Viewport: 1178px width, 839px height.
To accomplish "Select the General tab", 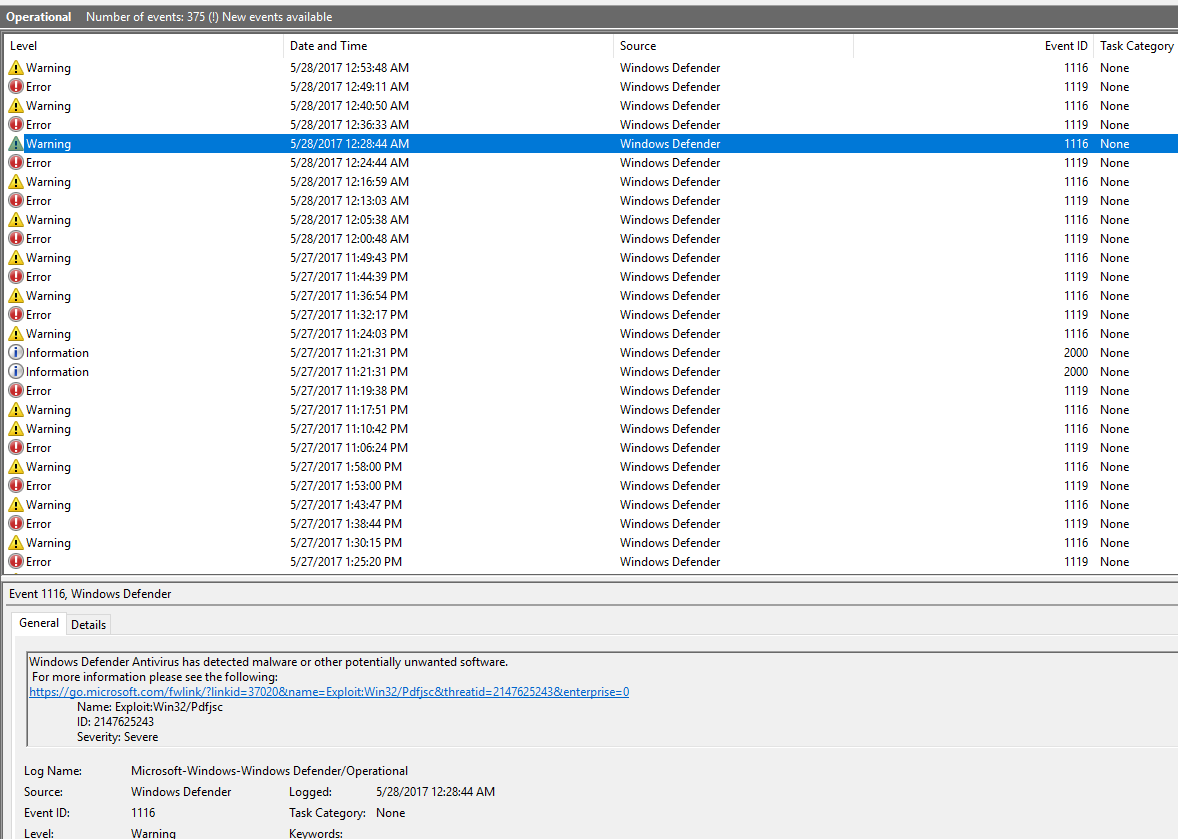I will click(39, 623).
